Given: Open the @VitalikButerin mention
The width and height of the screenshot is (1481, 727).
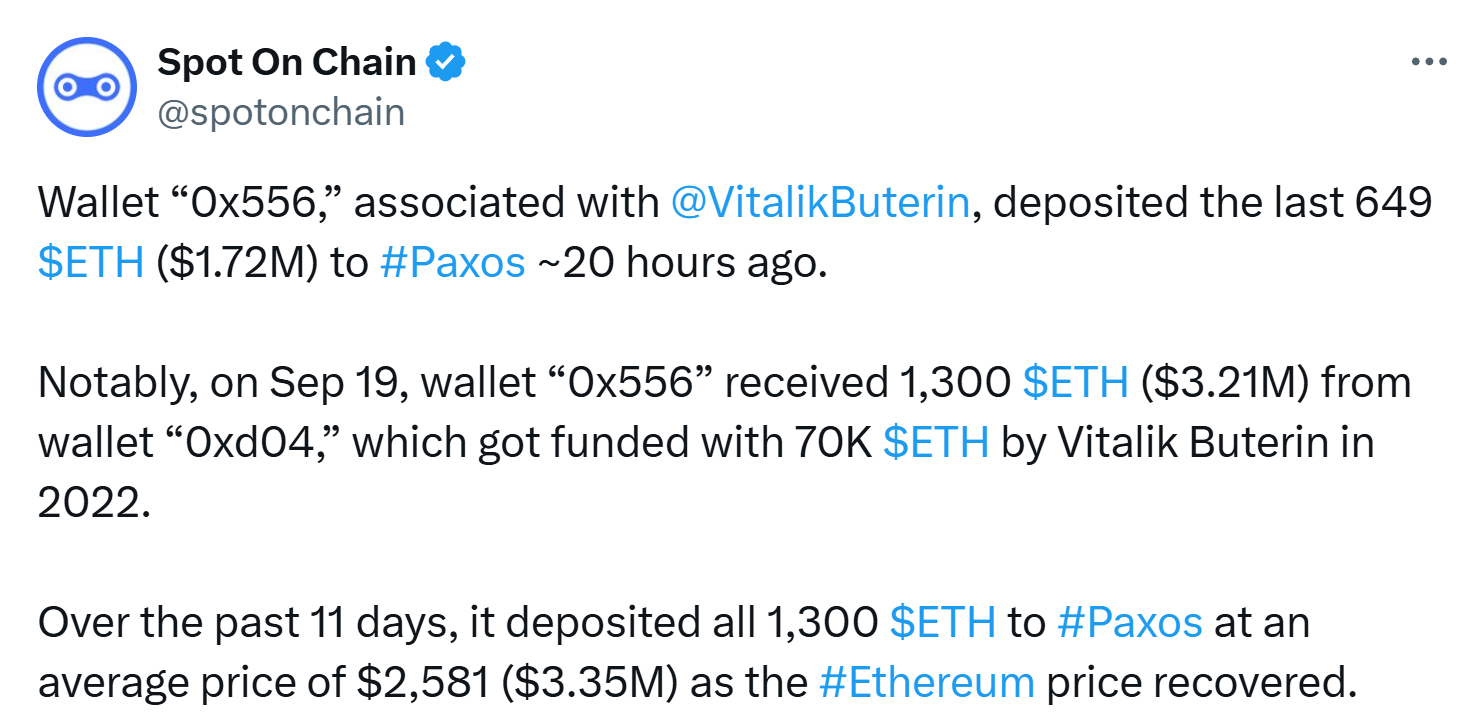Looking at the screenshot, I should pos(820,203).
